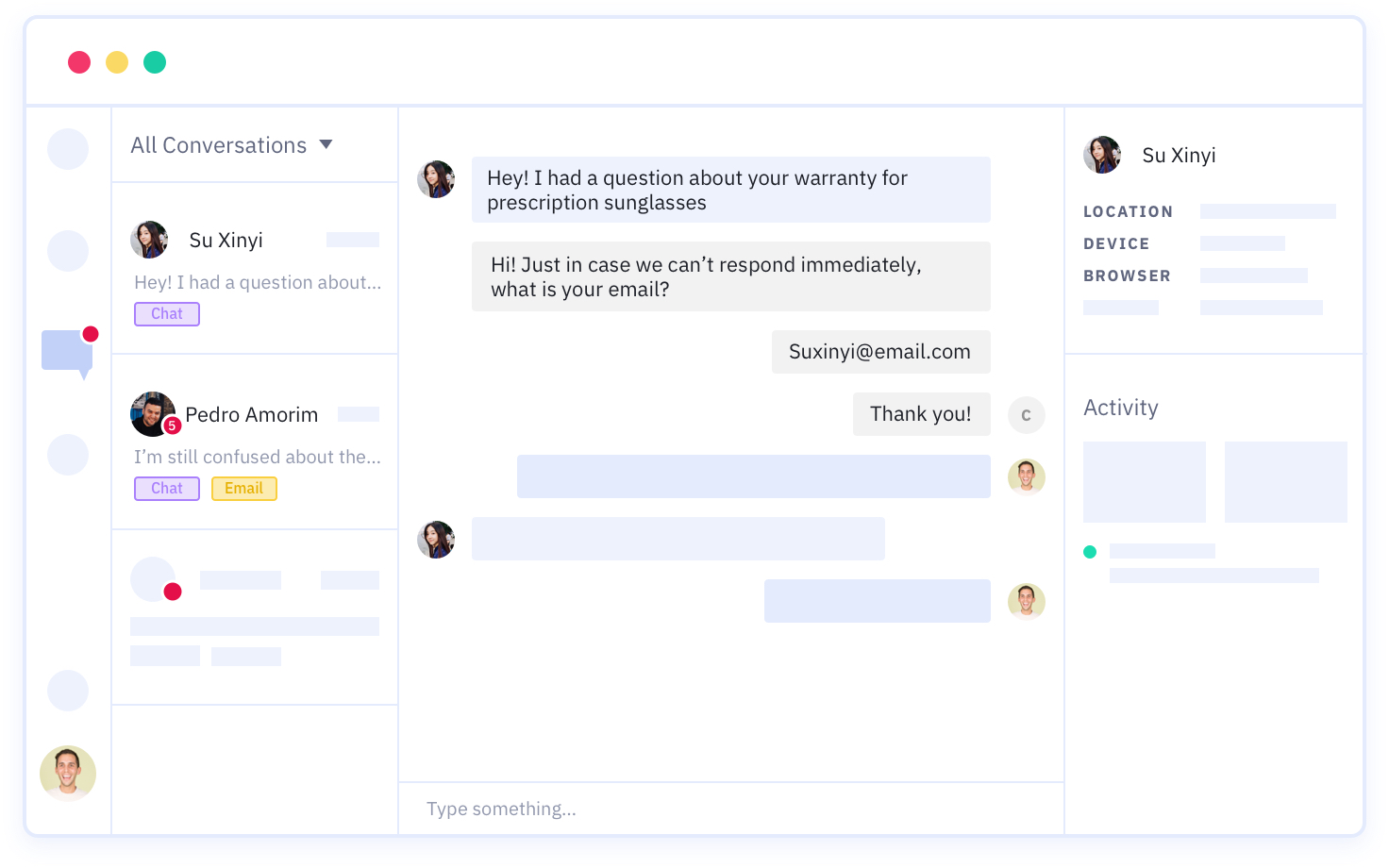Click the first Activity placeholder card
1389x868 pixels.
coord(1144,482)
